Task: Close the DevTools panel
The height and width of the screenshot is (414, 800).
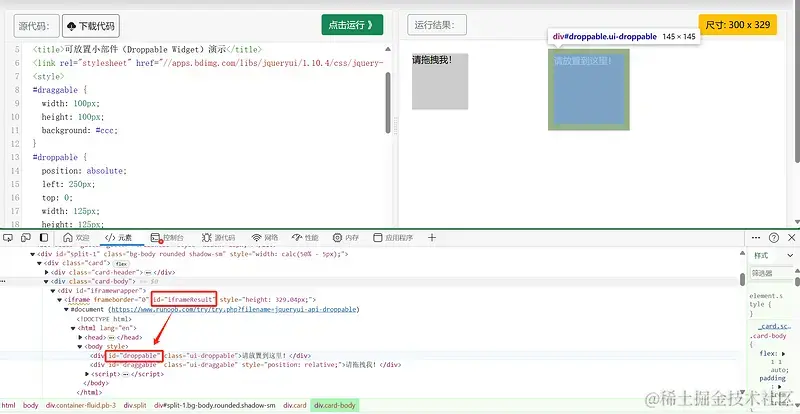Action: [x=791, y=237]
